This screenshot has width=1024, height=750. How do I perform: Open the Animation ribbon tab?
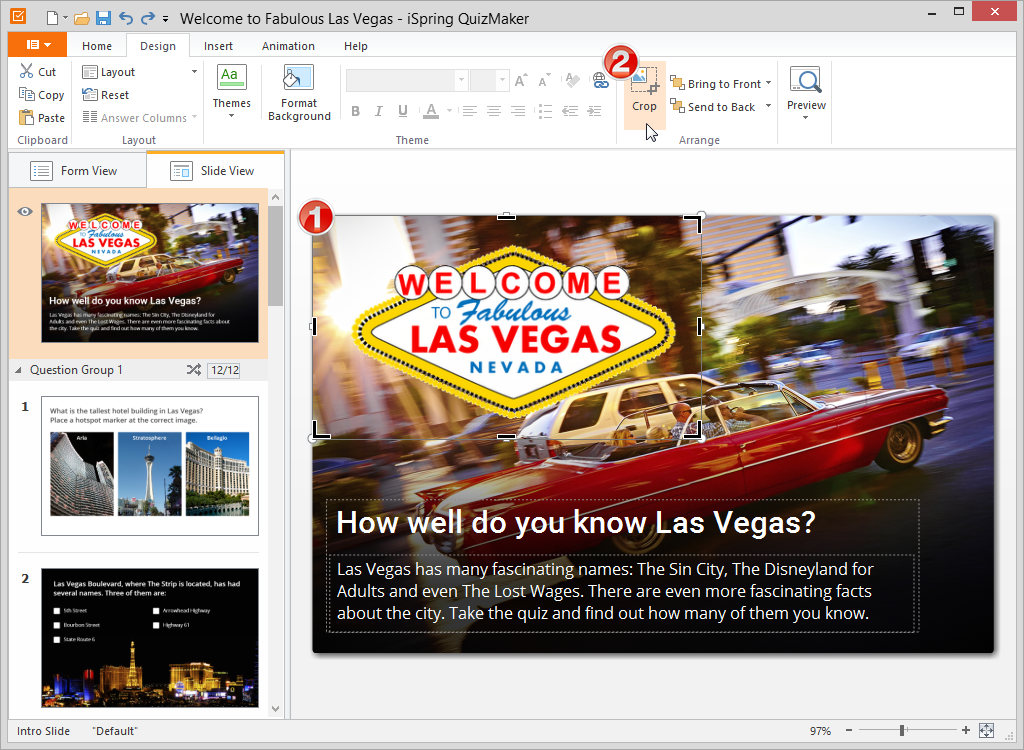point(288,46)
